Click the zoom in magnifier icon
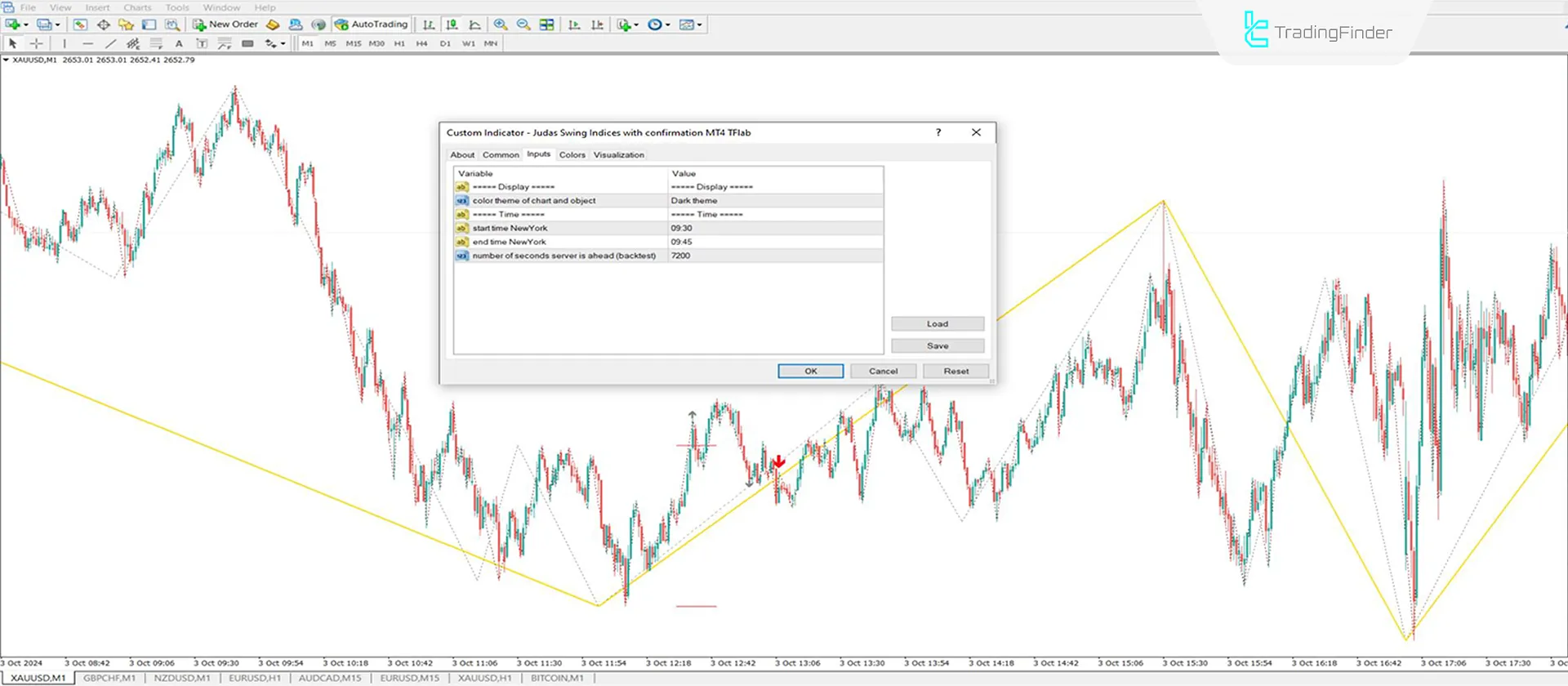The image size is (1568, 686). pos(501,24)
